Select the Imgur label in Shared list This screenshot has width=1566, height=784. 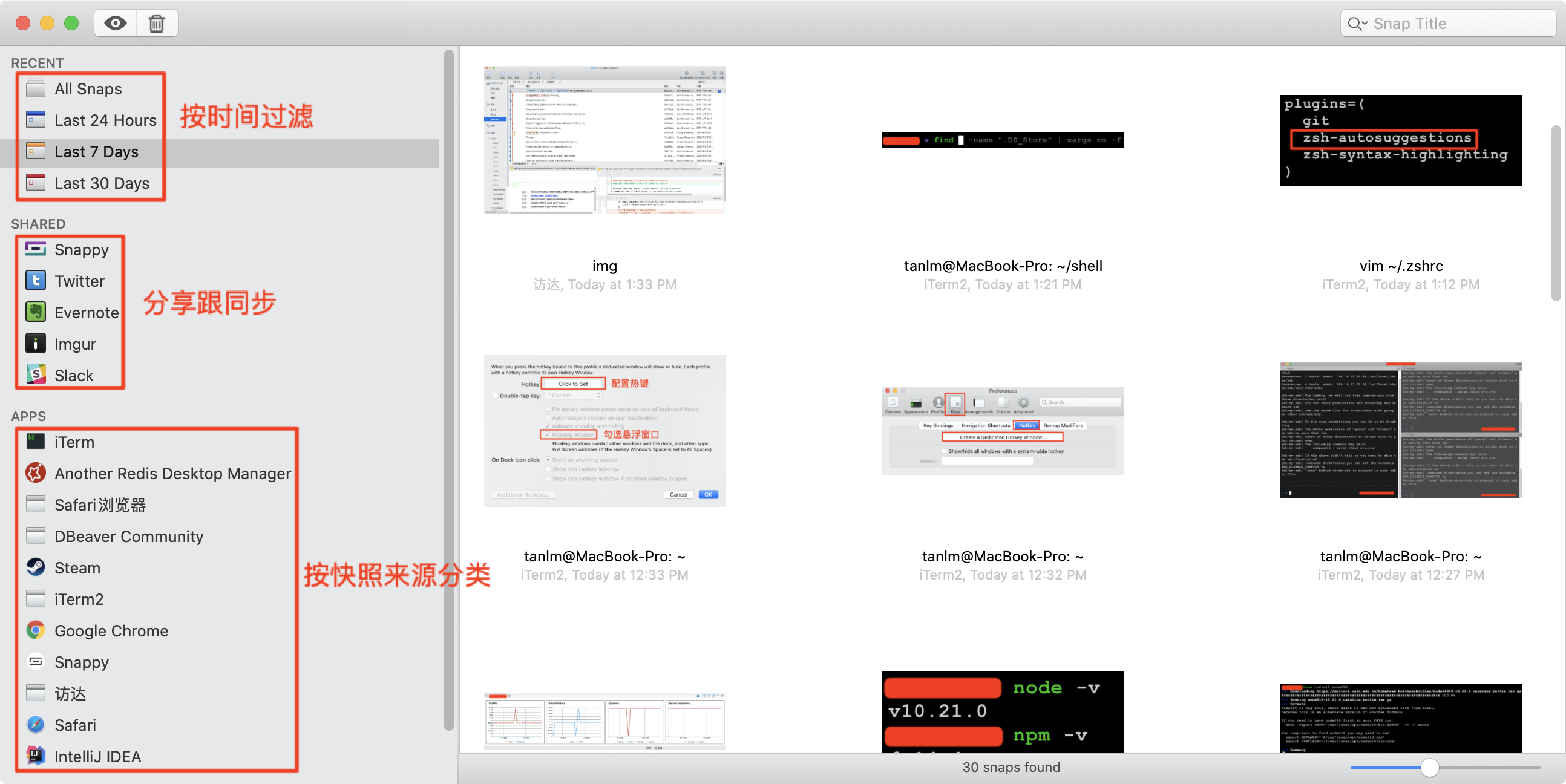76,344
